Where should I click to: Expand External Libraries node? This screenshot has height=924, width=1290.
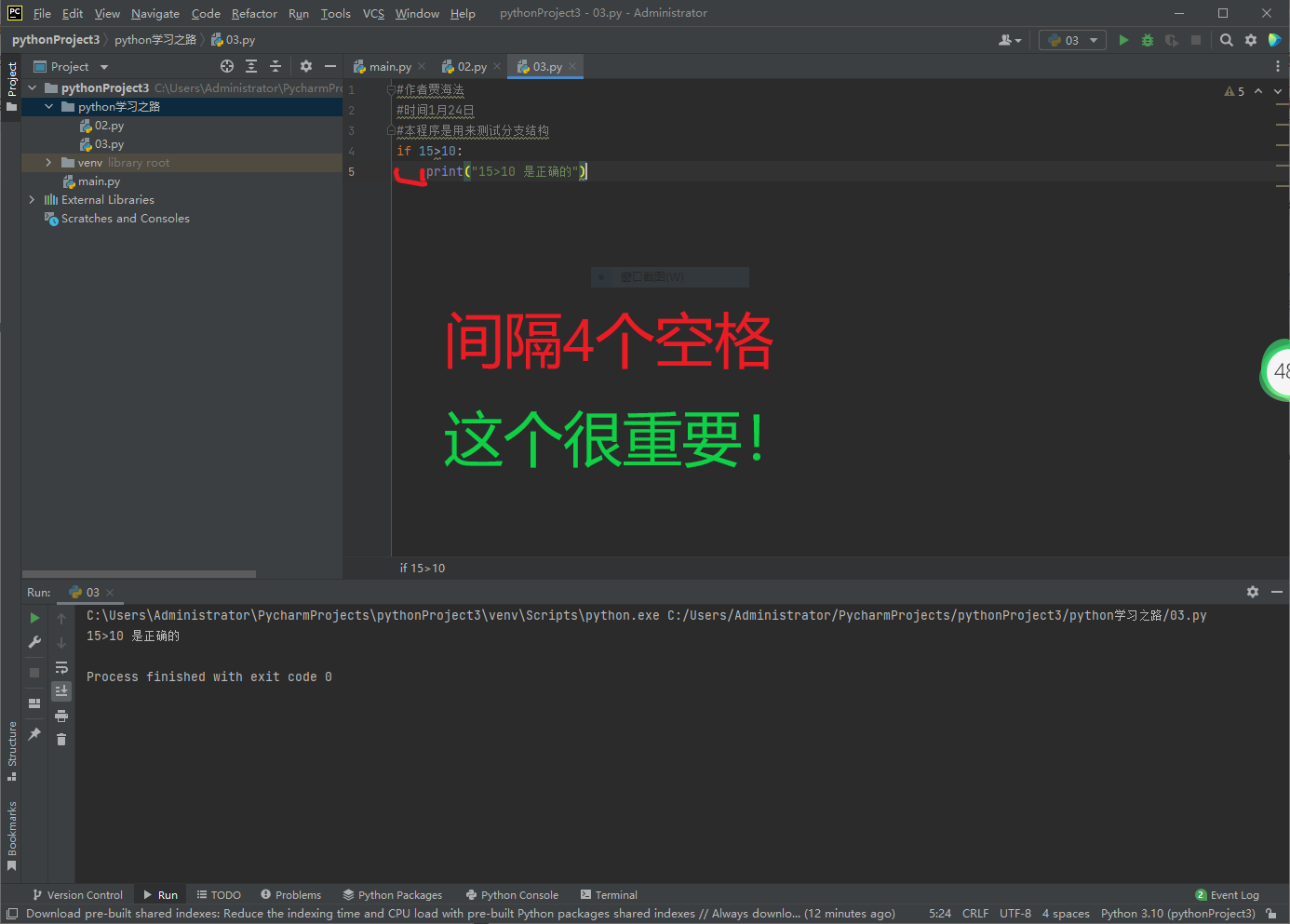pyautogui.click(x=33, y=199)
